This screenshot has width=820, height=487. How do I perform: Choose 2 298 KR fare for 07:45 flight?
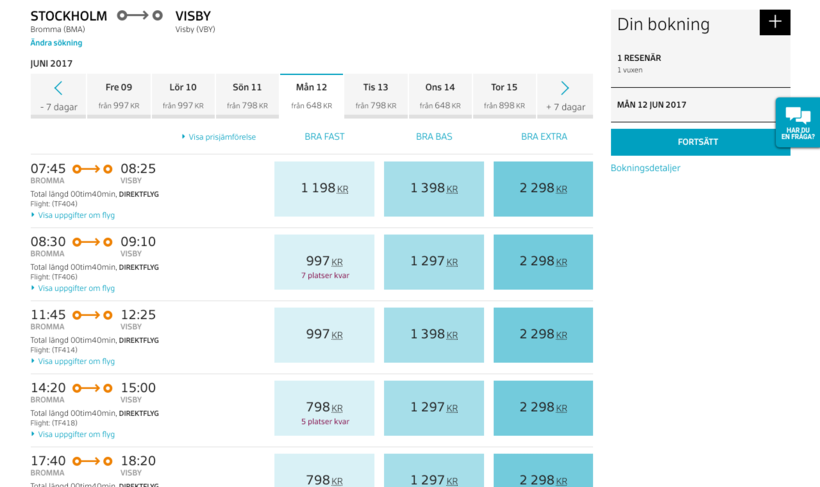coord(543,189)
